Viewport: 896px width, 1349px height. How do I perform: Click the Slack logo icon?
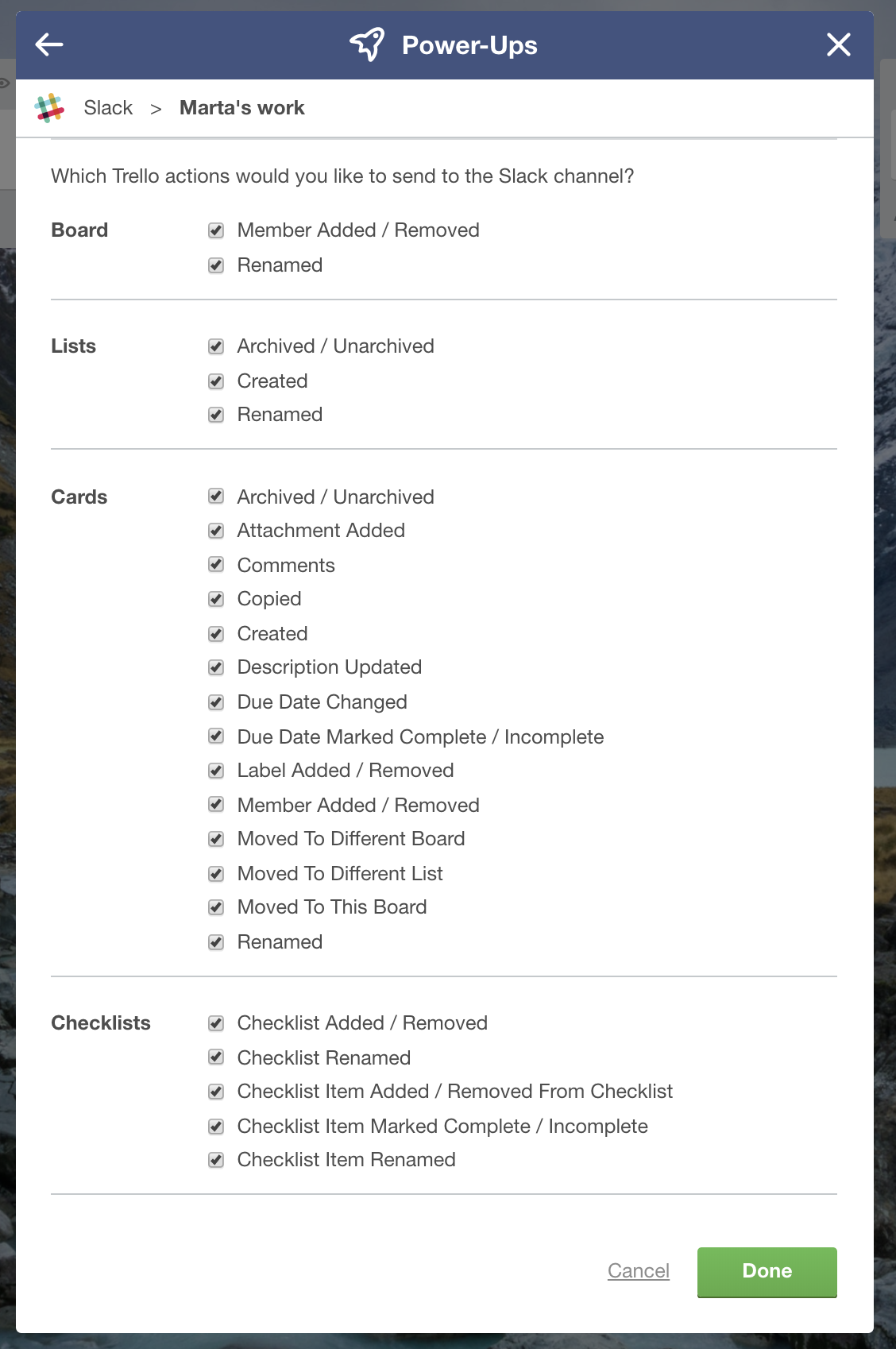[49, 108]
